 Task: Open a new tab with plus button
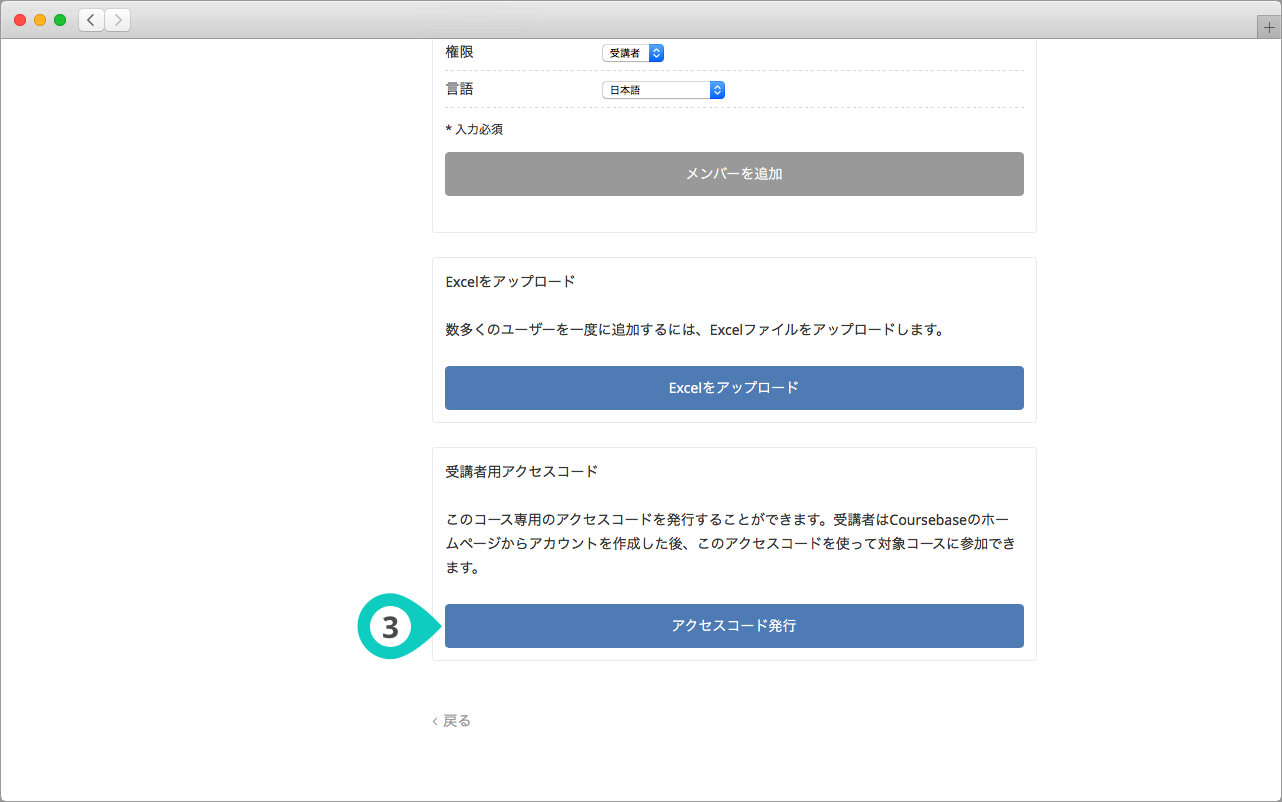1269,28
